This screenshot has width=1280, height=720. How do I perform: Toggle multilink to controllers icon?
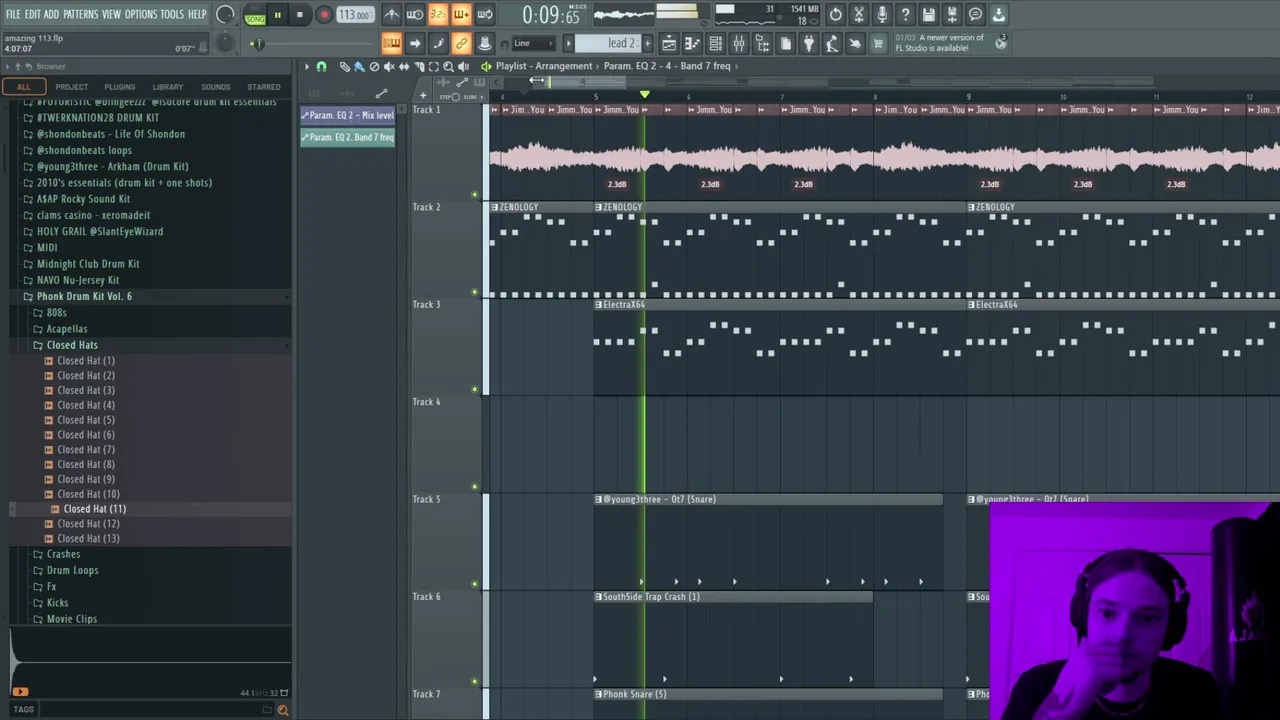click(x=461, y=43)
